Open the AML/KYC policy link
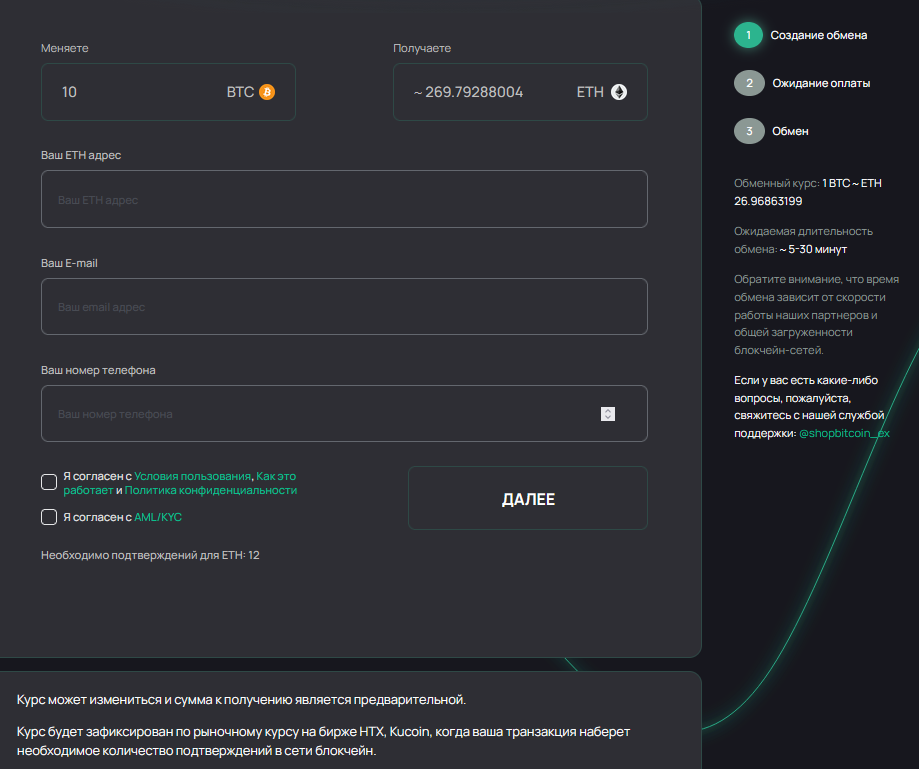 pyautogui.click(x=158, y=517)
